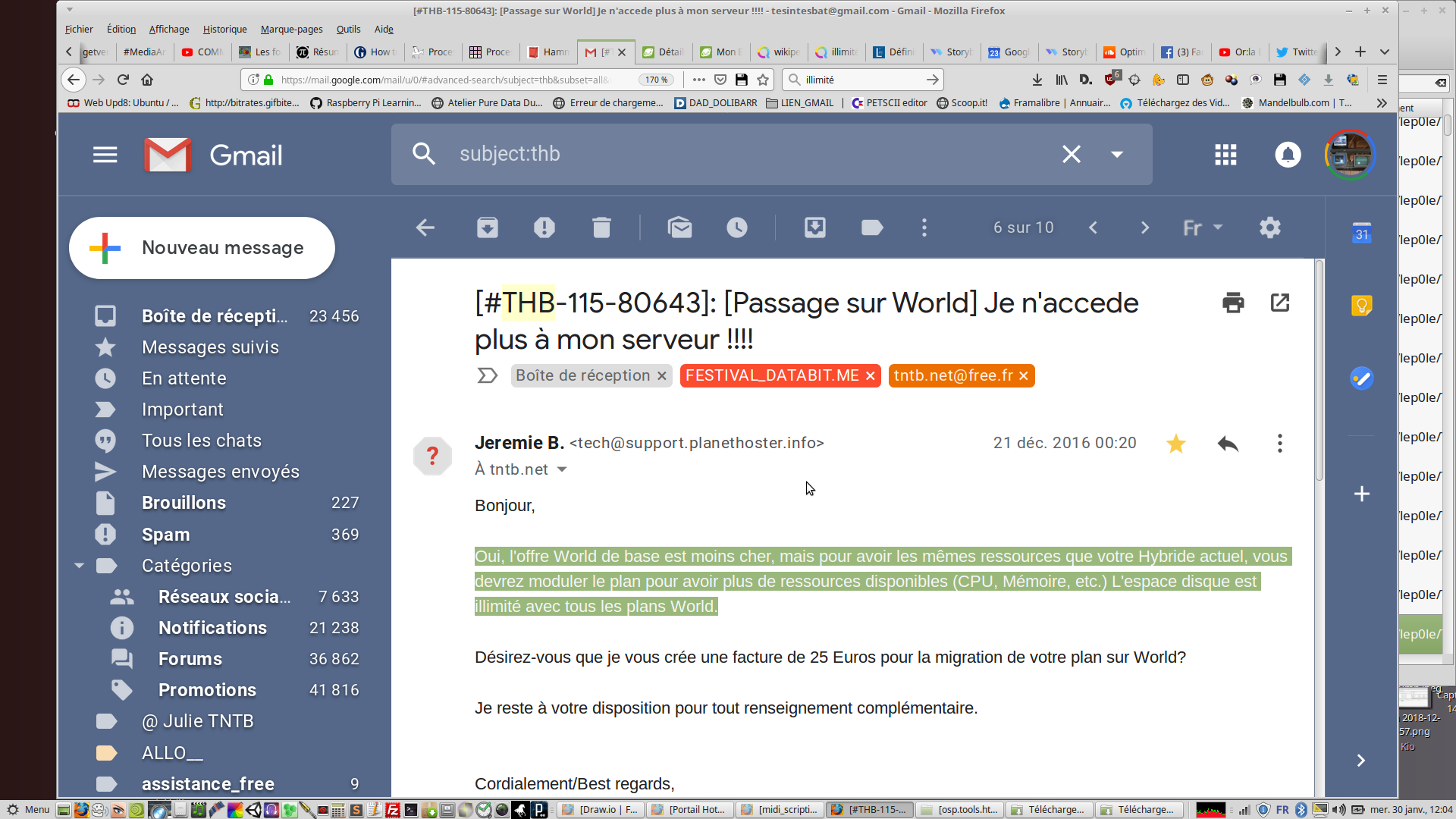Viewport: 1456px width, 819px height.
Task: Archive this email with the archive icon
Action: coord(487,227)
